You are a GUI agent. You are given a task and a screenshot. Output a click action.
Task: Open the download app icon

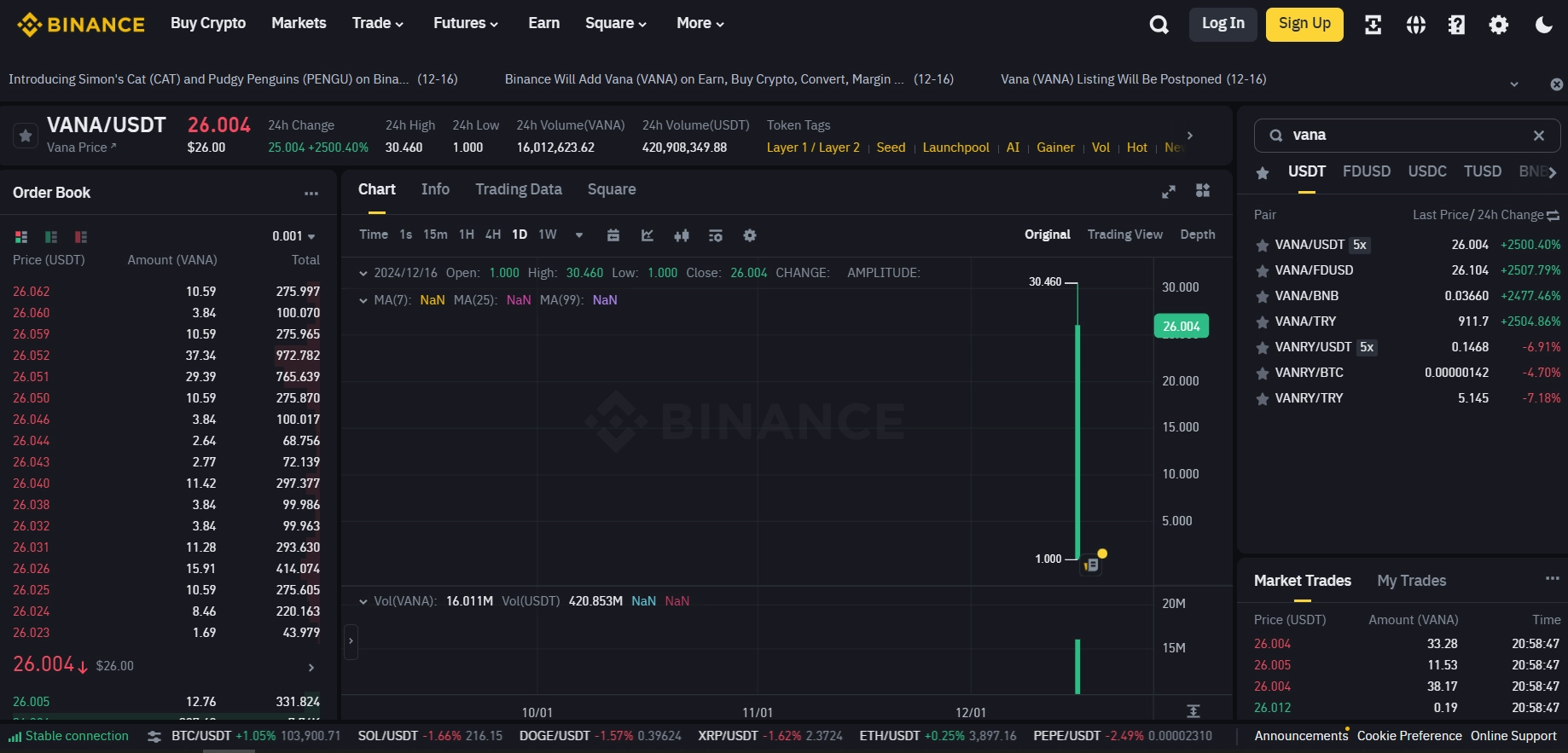coord(1373,25)
